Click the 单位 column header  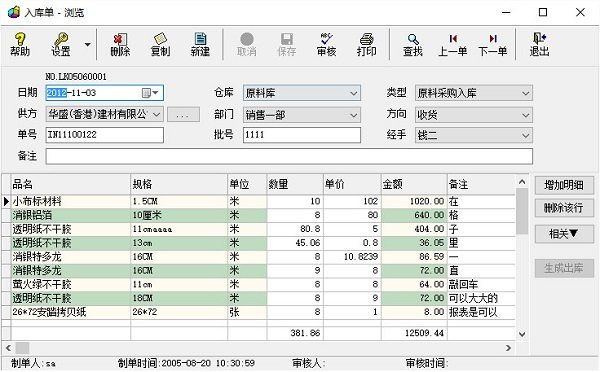pyautogui.click(x=247, y=184)
